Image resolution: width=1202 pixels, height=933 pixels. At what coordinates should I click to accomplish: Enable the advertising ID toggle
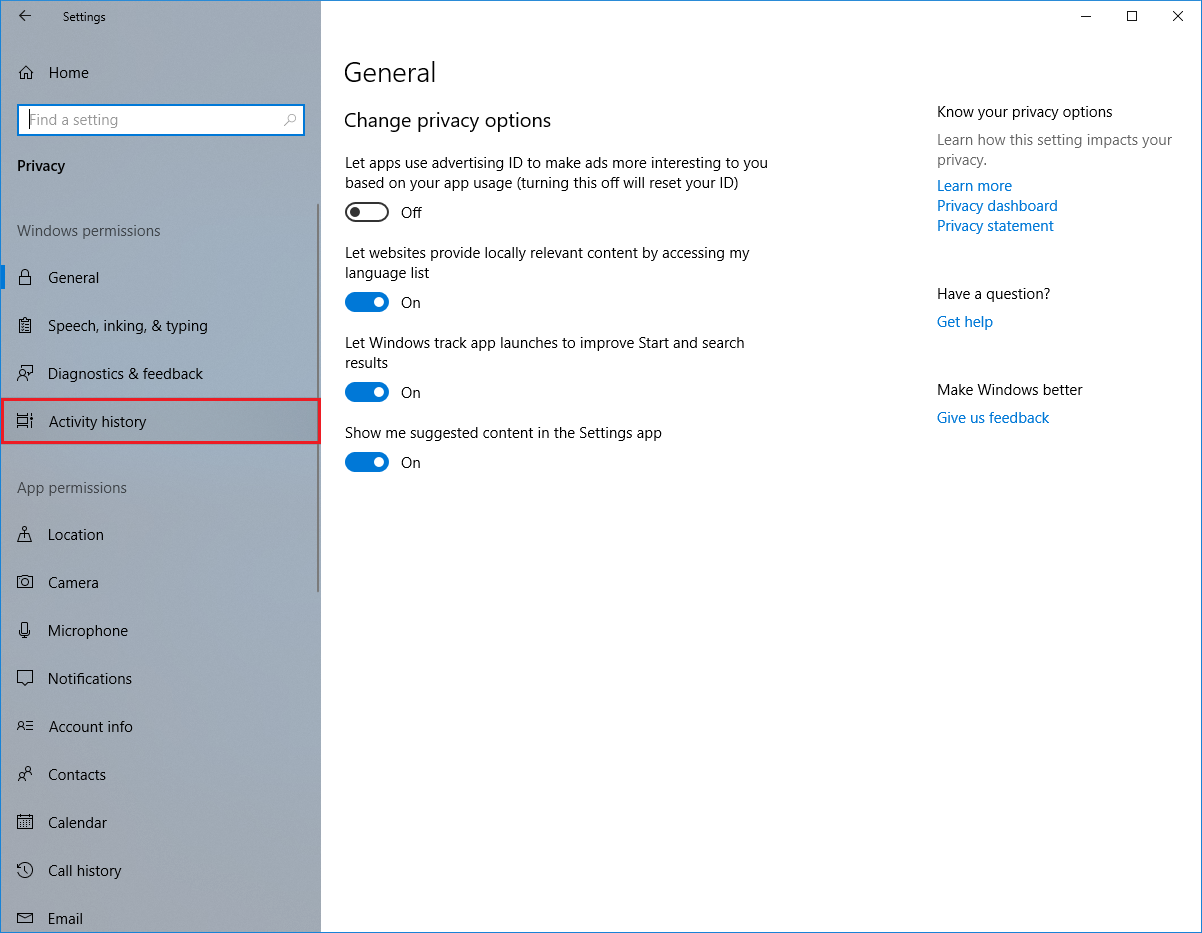(x=367, y=212)
